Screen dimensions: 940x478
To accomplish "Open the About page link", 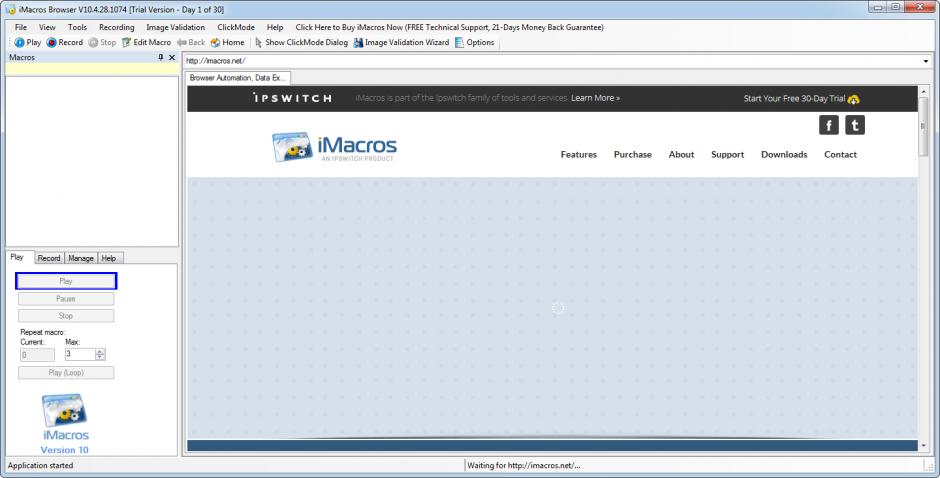I will pyautogui.click(x=681, y=155).
